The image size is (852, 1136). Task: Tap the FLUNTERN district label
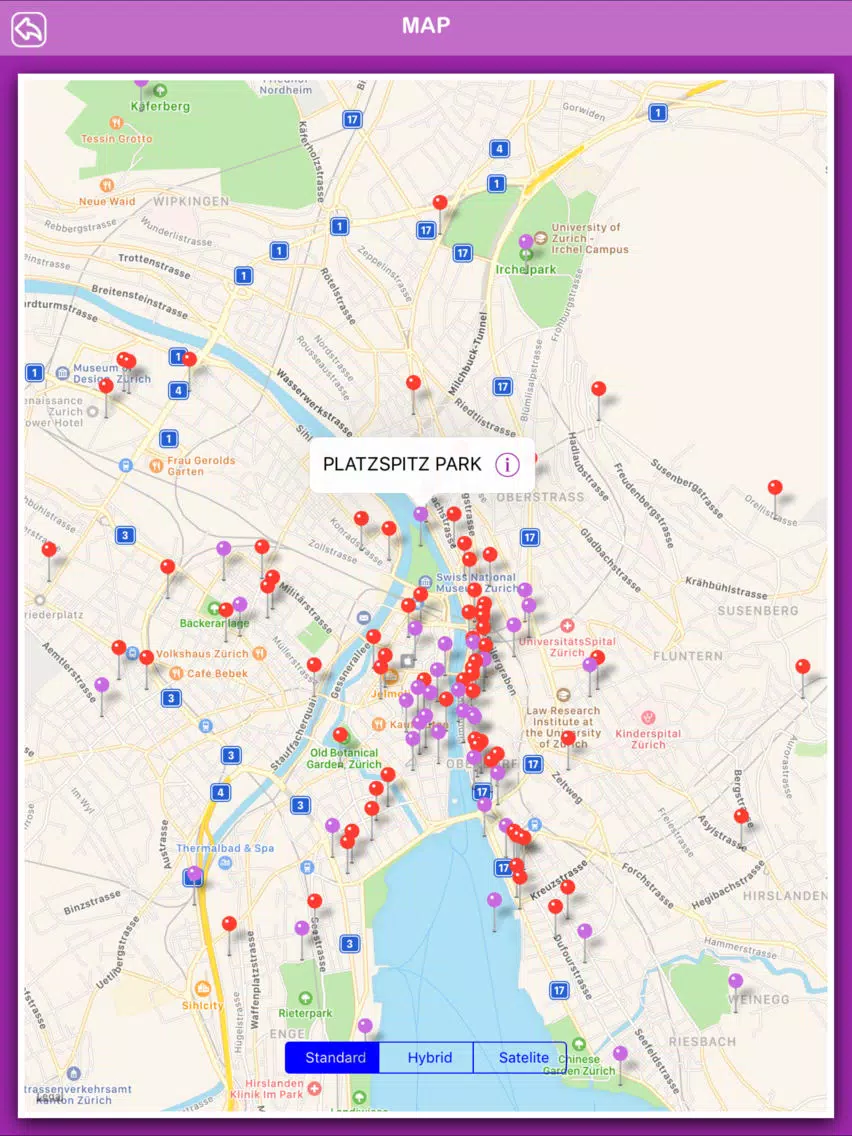click(x=688, y=656)
